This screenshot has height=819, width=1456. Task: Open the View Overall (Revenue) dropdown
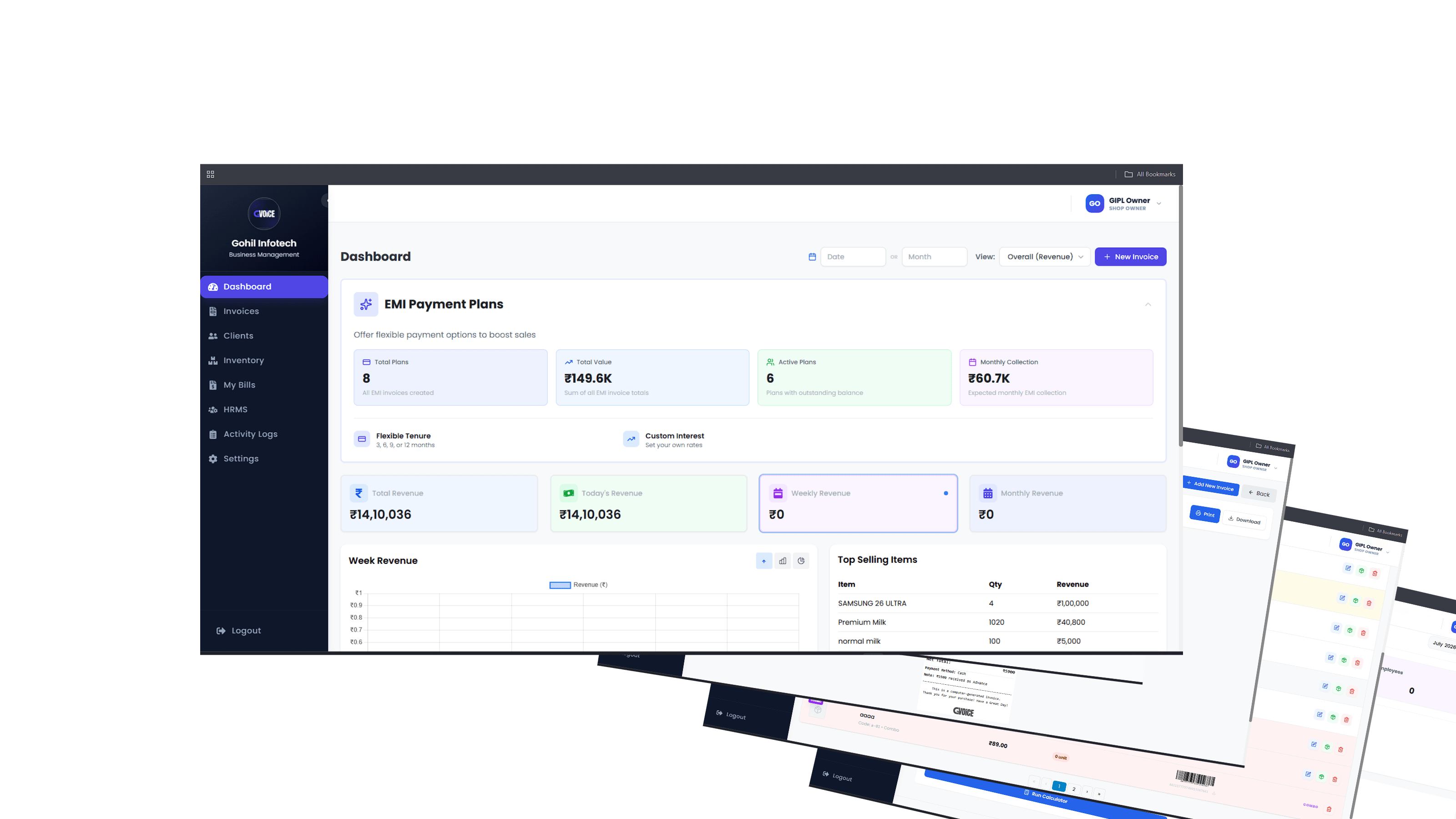(1045, 257)
